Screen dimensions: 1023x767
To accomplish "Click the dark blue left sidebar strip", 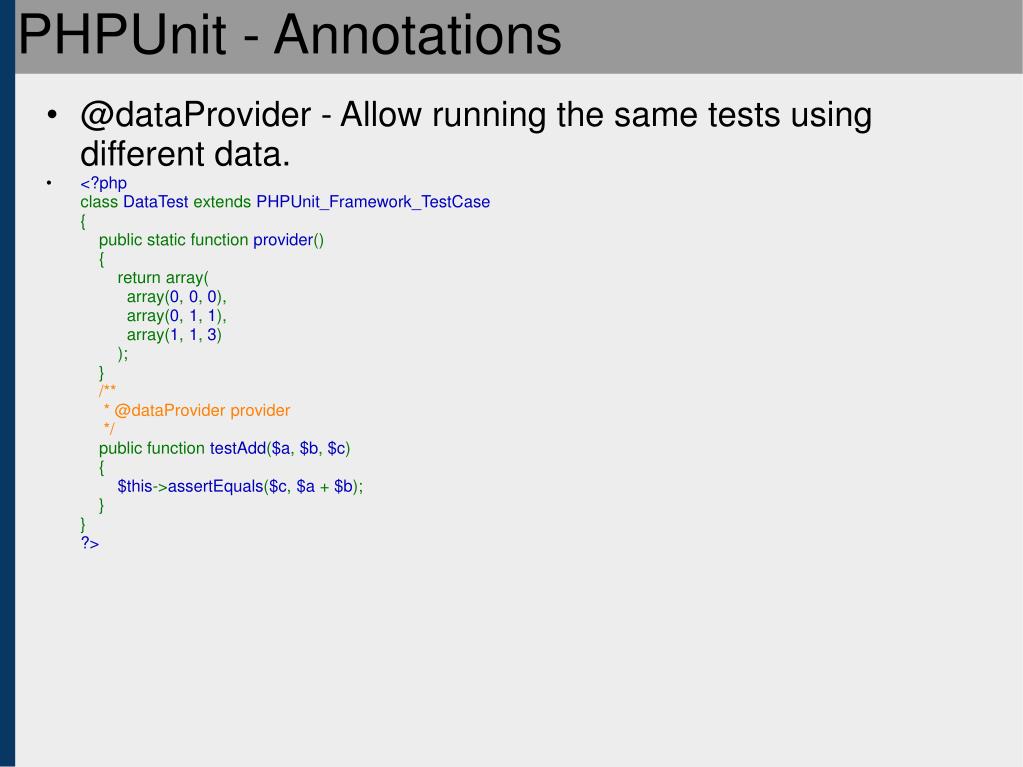I will point(7,384).
